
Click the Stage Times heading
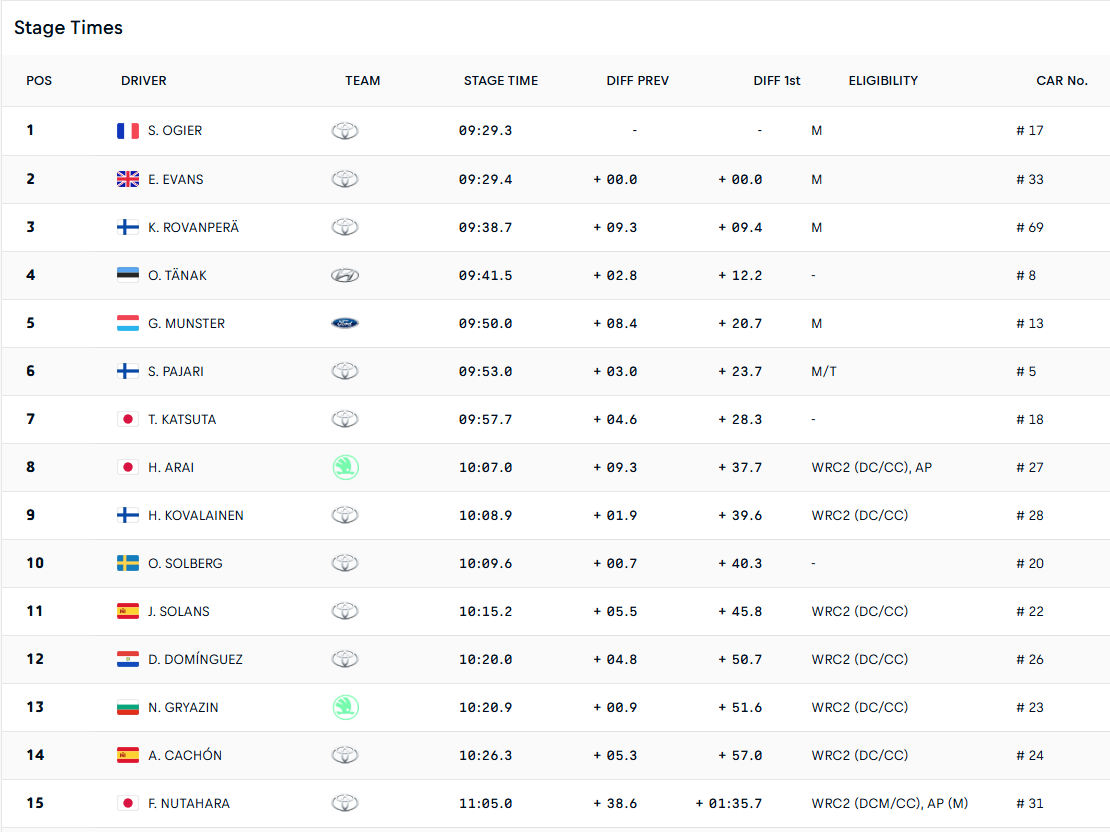(68, 28)
